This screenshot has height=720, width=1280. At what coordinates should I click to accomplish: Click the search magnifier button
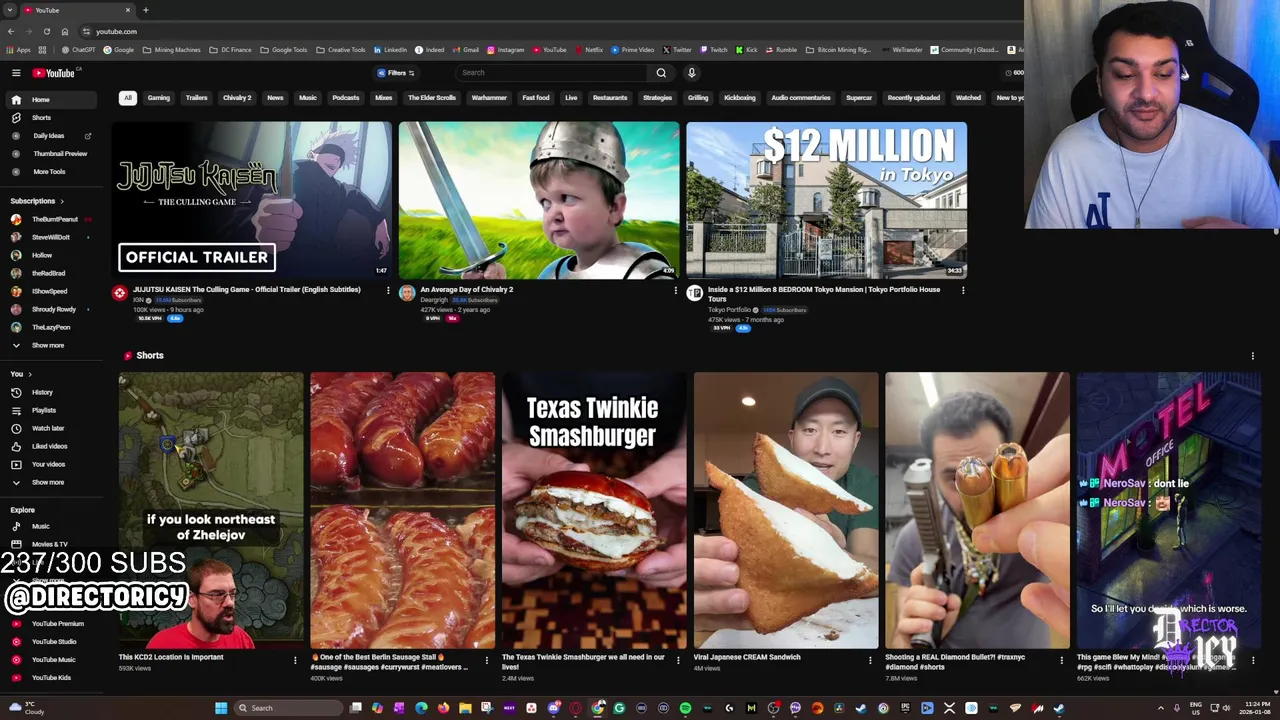[661, 73]
